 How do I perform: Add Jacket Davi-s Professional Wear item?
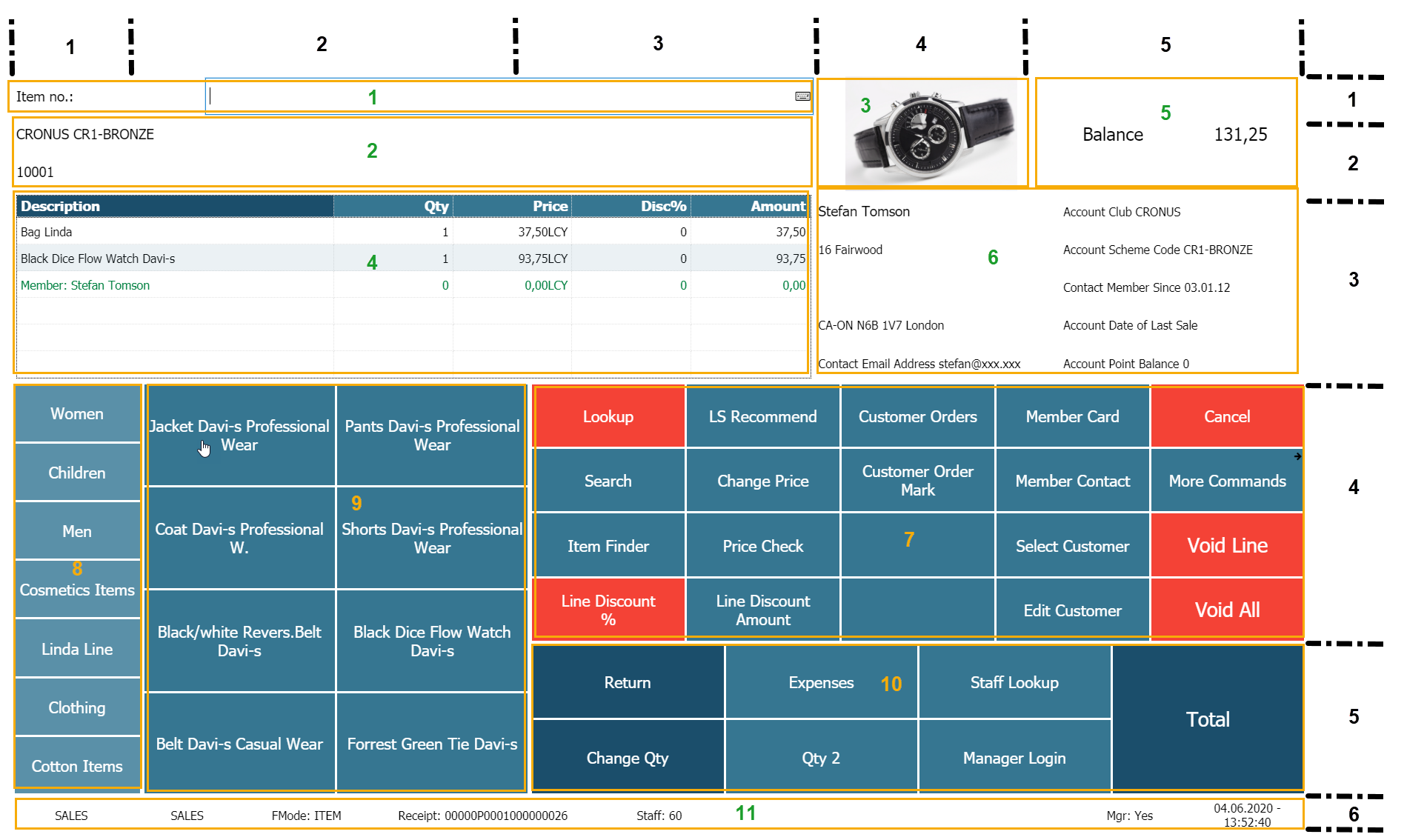click(239, 436)
